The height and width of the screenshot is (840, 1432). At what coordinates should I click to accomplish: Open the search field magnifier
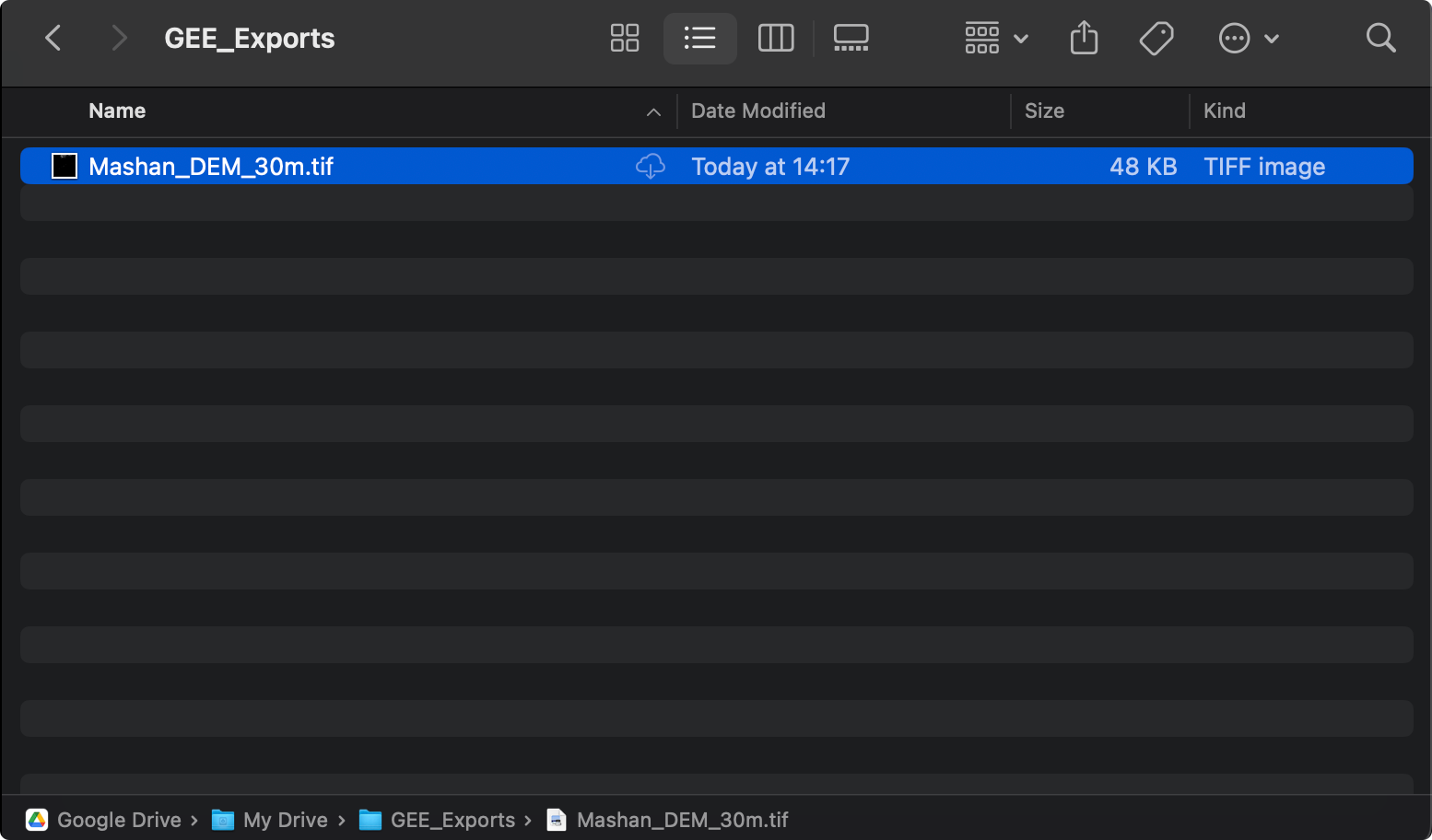1380,38
